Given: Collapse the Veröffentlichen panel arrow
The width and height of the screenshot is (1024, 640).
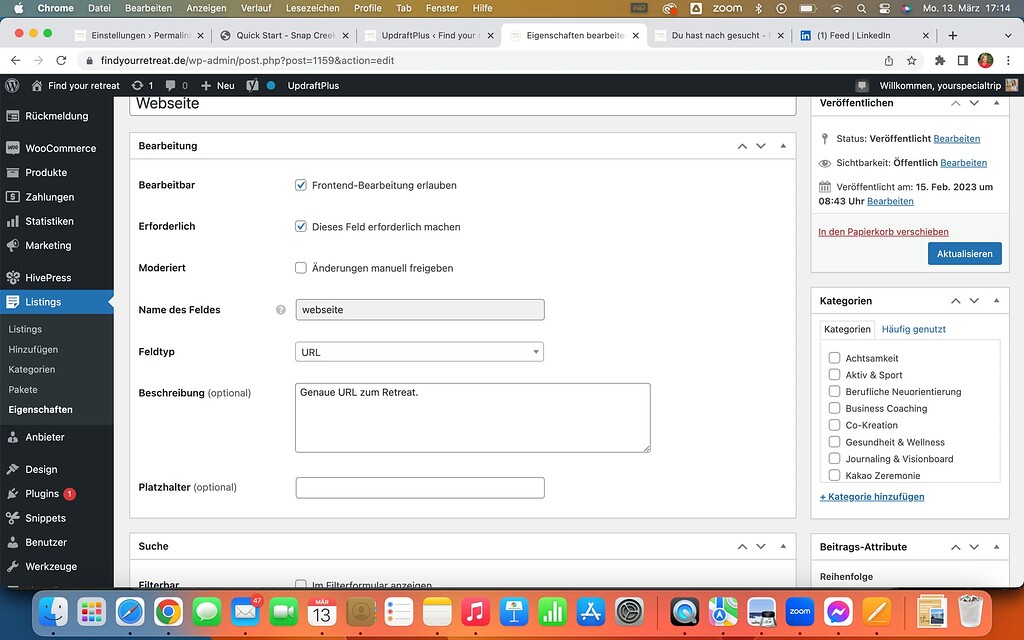Looking at the screenshot, I should pyautogui.click(x=996, y=102).
